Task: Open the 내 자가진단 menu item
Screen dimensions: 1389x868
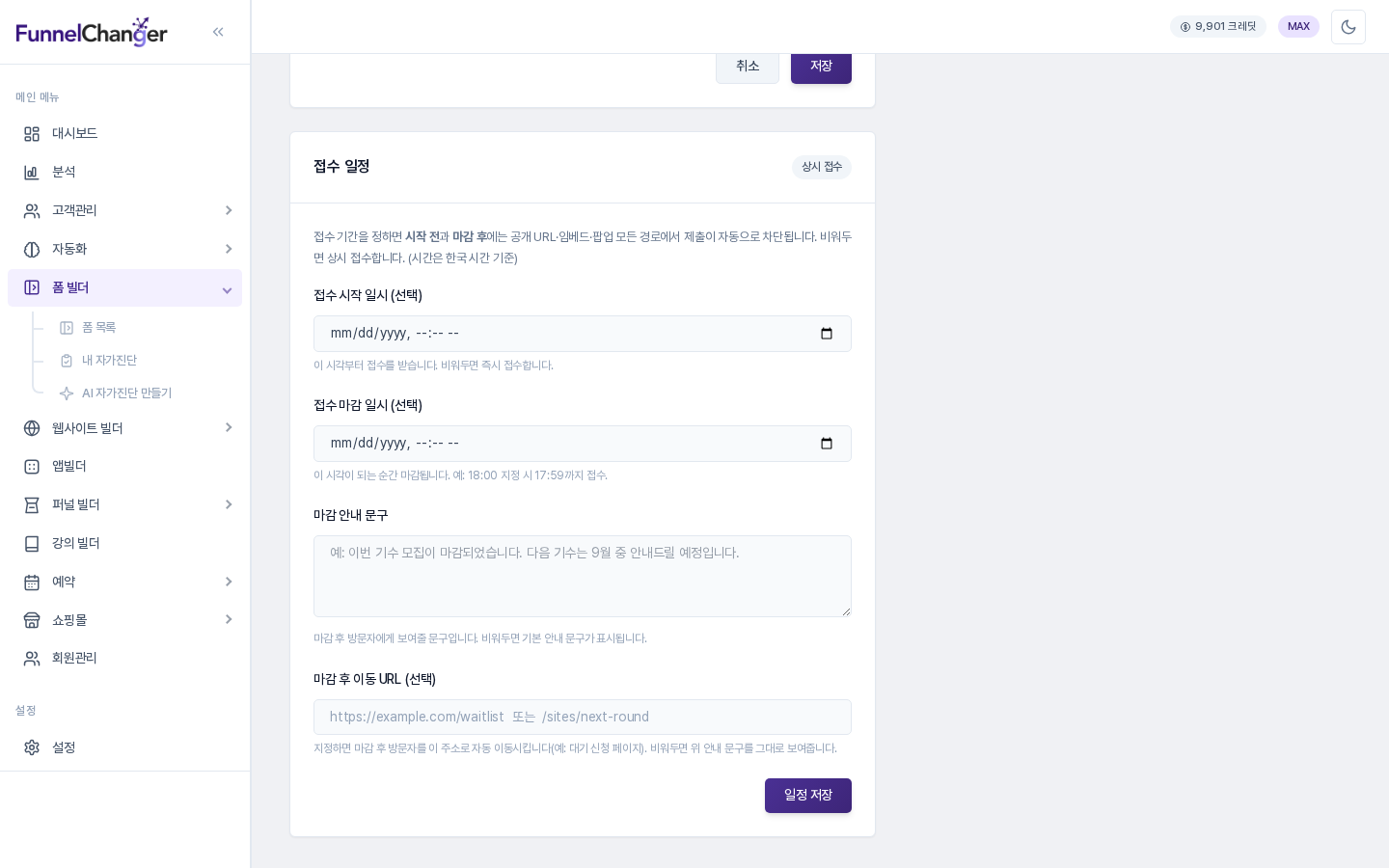Action: (143, 361)
